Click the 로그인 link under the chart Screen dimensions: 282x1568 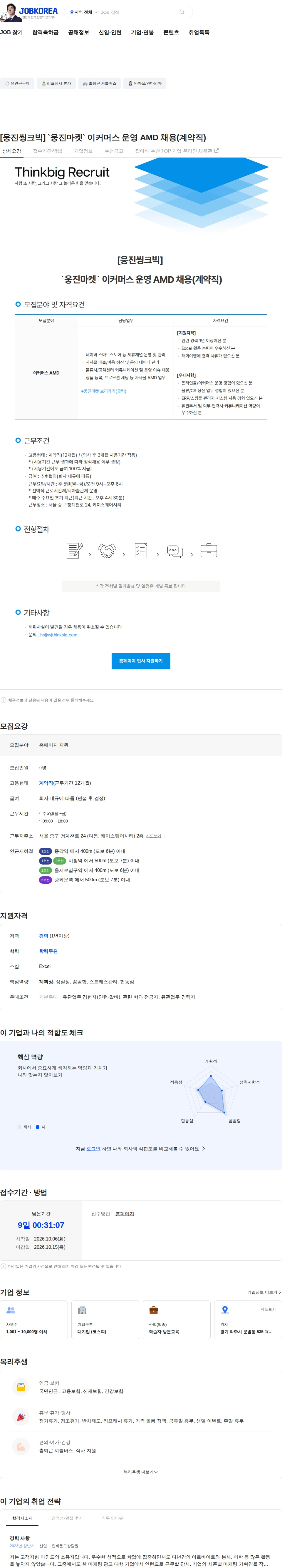(94, 1149)
